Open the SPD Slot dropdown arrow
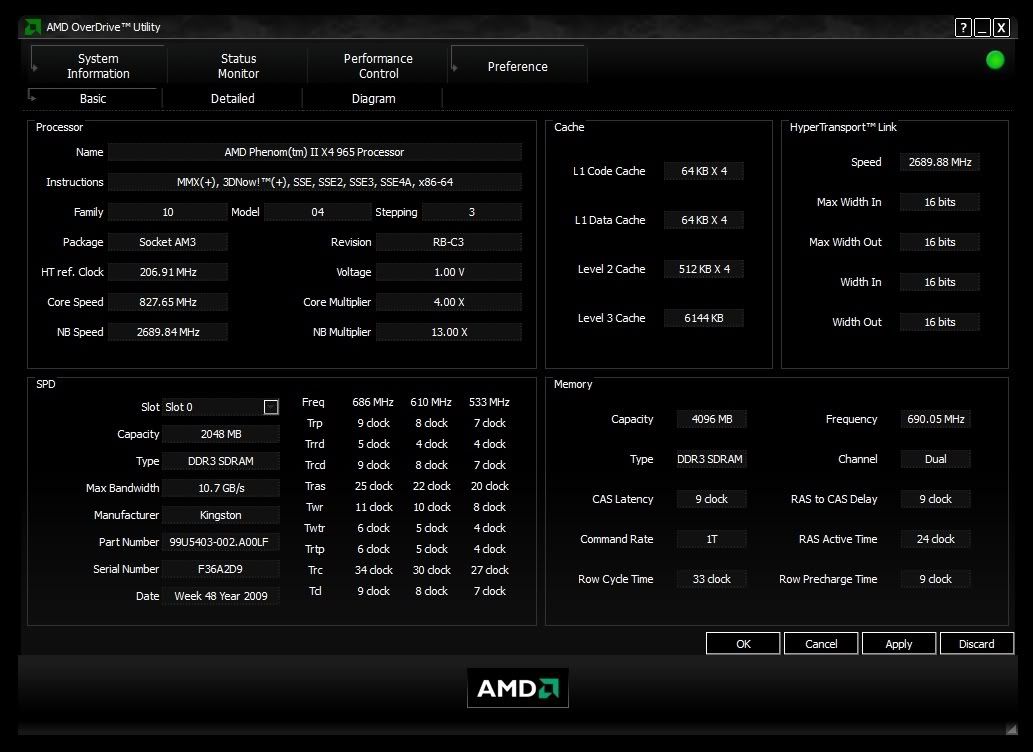Viewport: 1033px width, 752px height. 271,407
